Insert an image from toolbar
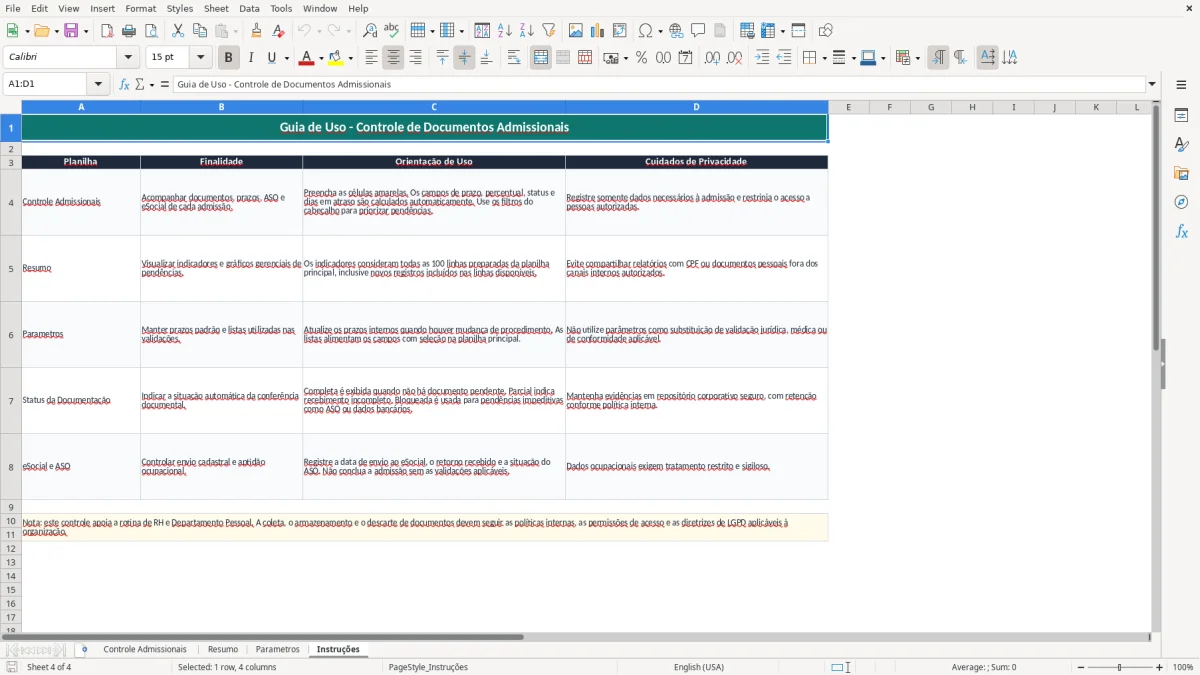The height and width of the screenshot is (675, 1200). [x=576, y=31]
